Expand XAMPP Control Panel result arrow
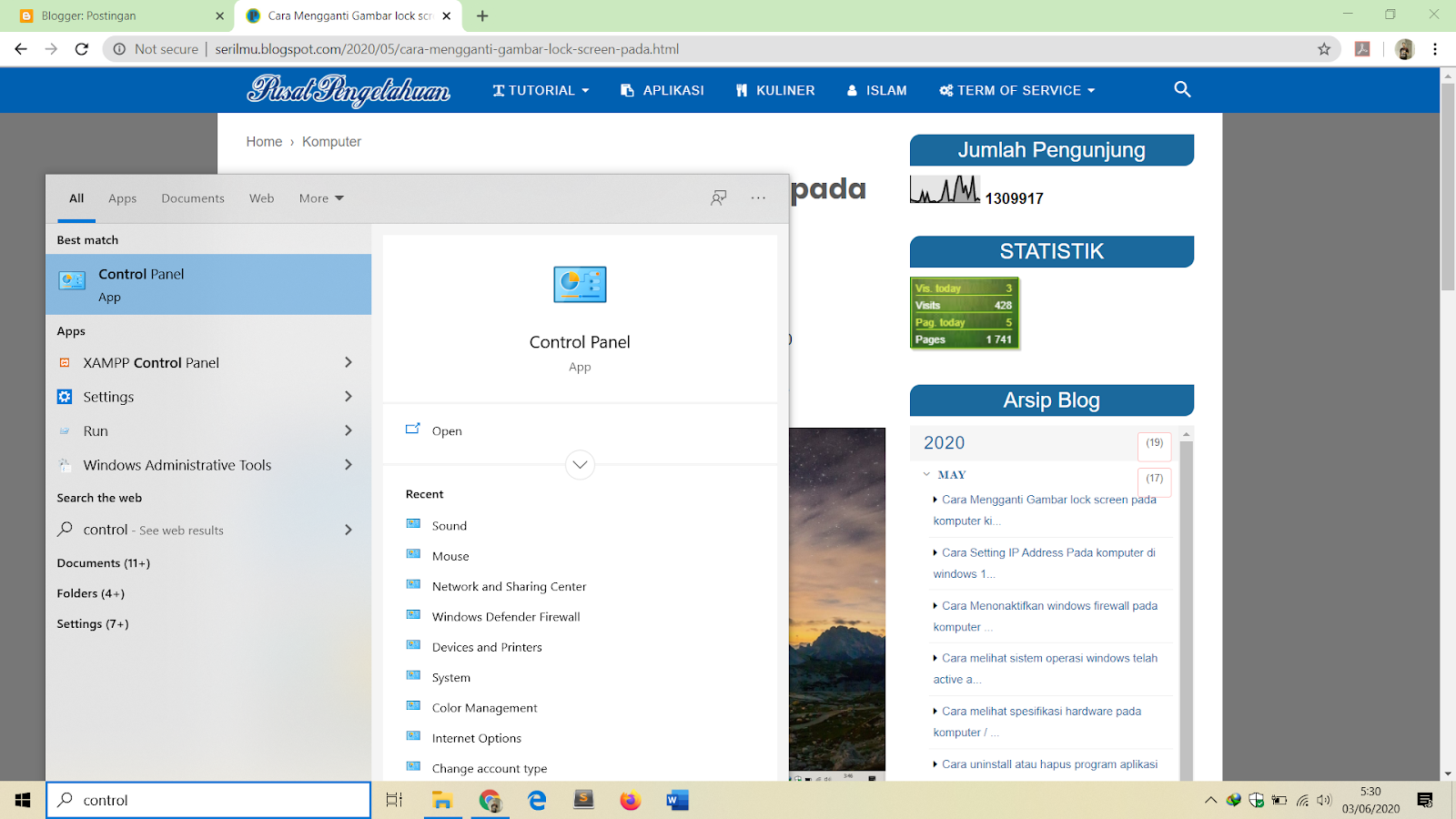 (349, 362)
